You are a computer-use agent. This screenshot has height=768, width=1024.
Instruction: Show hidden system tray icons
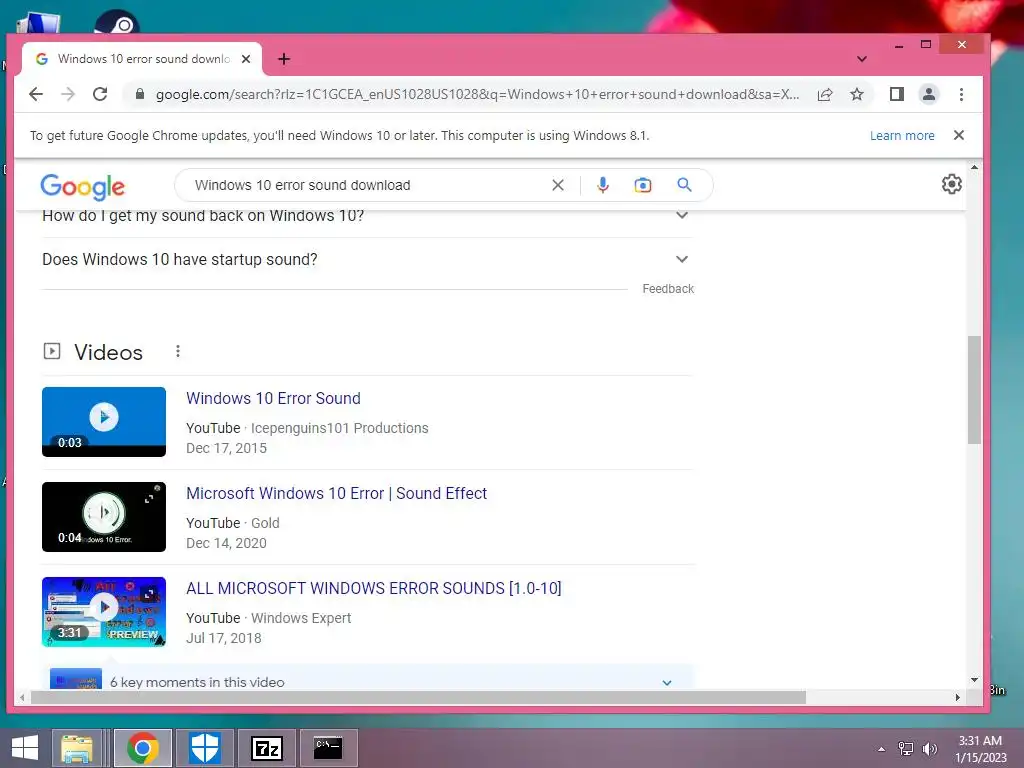tap(882, 749)
